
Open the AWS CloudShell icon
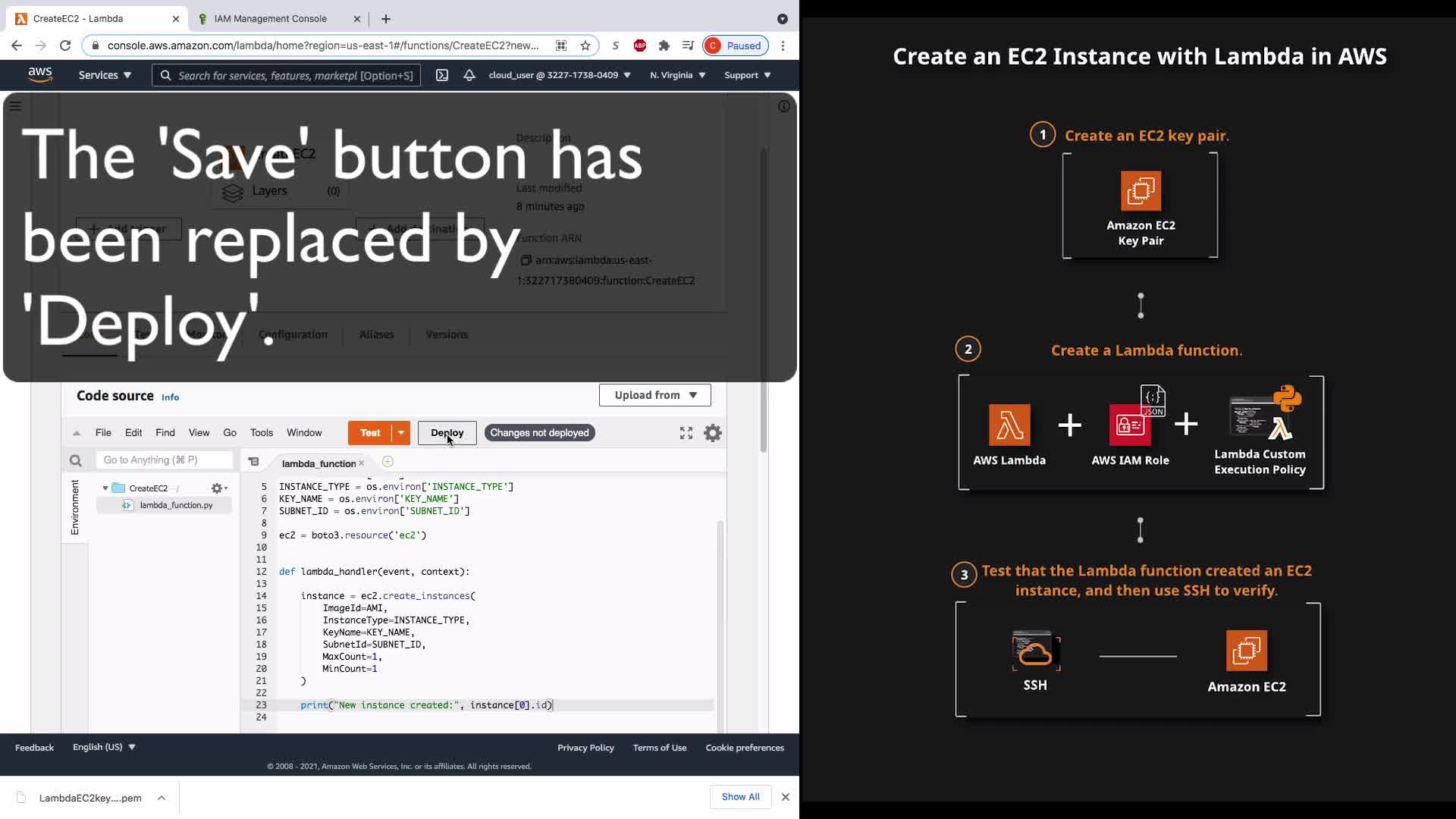(x=442, y=75)
